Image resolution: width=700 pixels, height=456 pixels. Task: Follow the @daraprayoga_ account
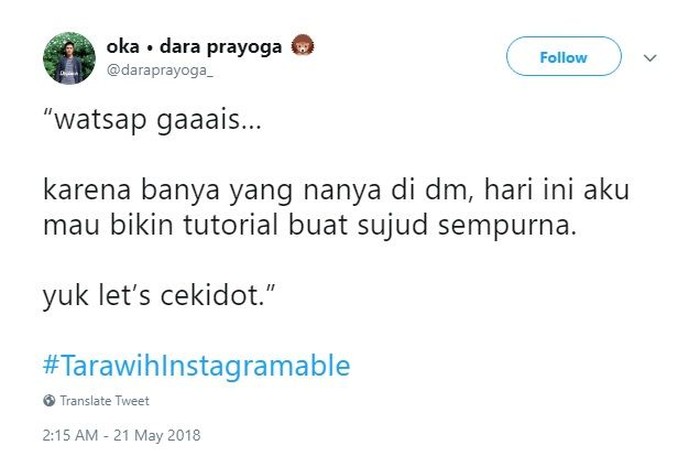[563, 56]
